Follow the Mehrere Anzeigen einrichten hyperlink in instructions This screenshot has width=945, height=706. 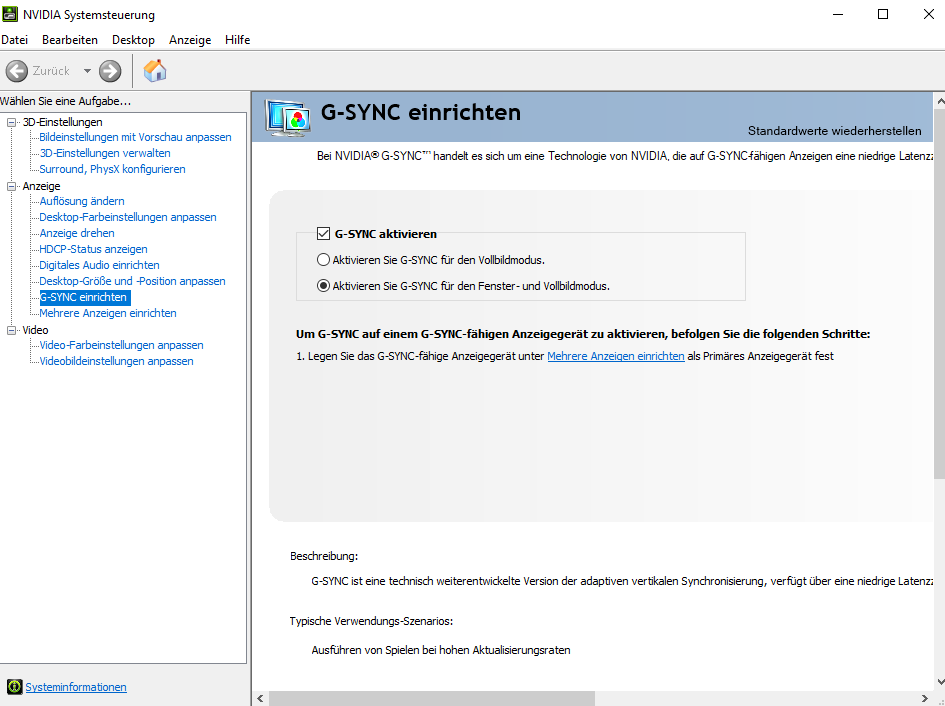[x=616, y=356]
